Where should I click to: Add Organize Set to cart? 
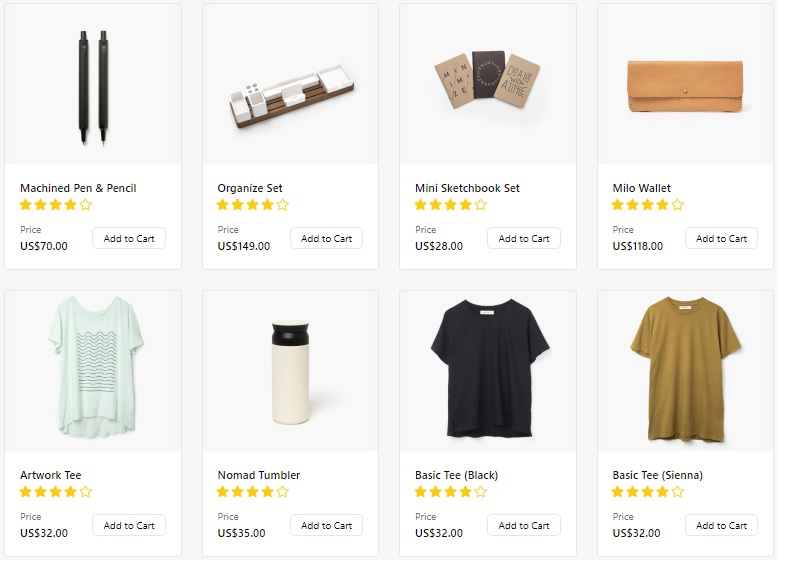(326, 238)
